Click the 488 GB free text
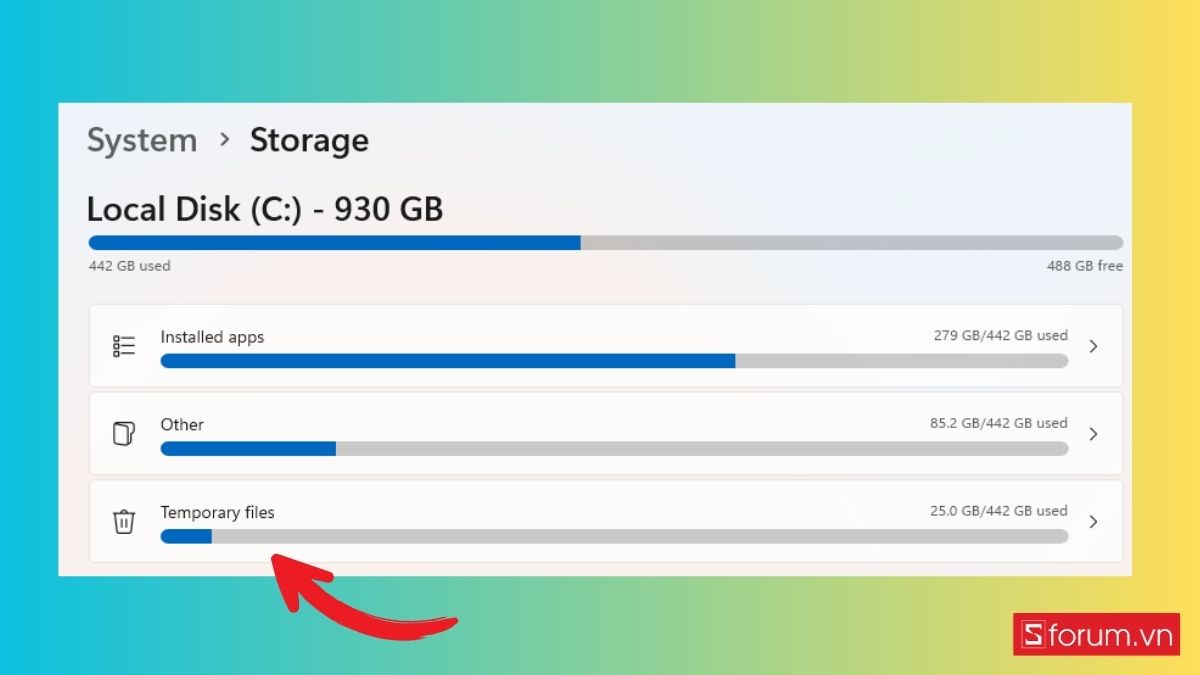Viewport: 1200px width, 675px height. (1085, 266)
